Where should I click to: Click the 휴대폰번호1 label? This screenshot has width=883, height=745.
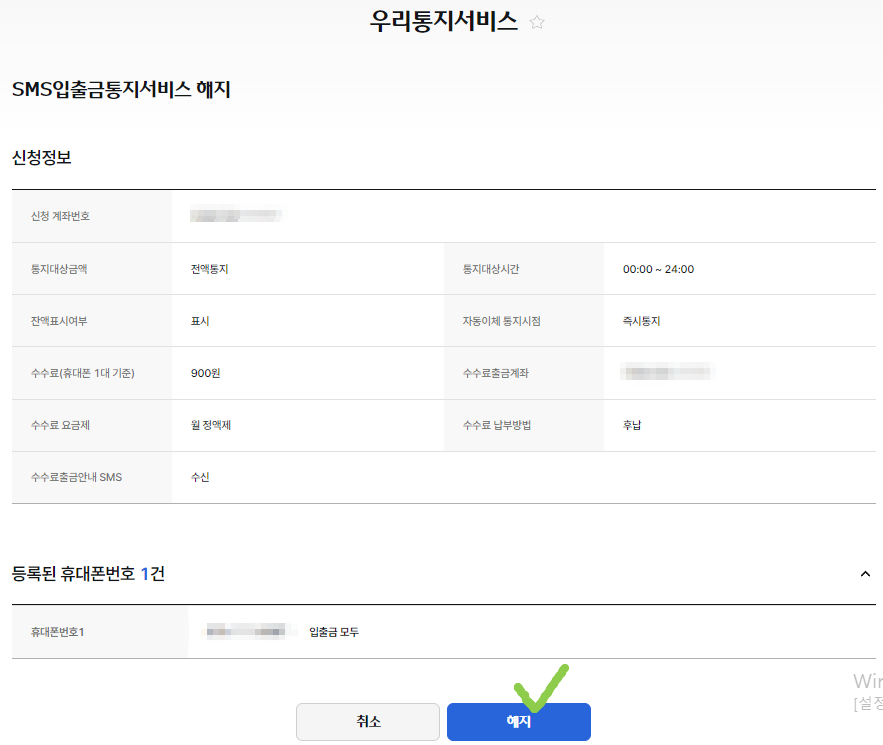[57, 632]
